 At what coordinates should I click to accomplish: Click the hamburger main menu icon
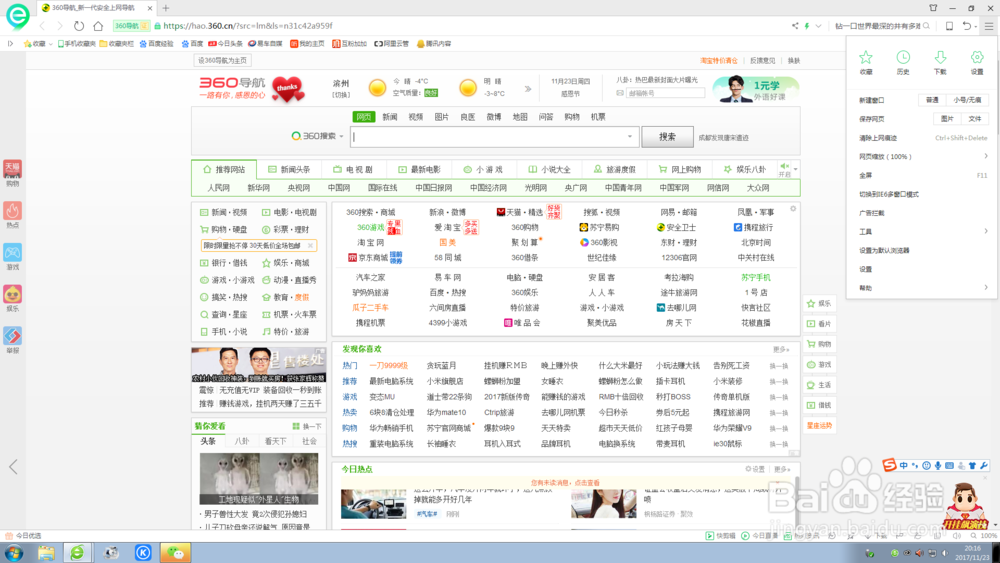point(989,26)
